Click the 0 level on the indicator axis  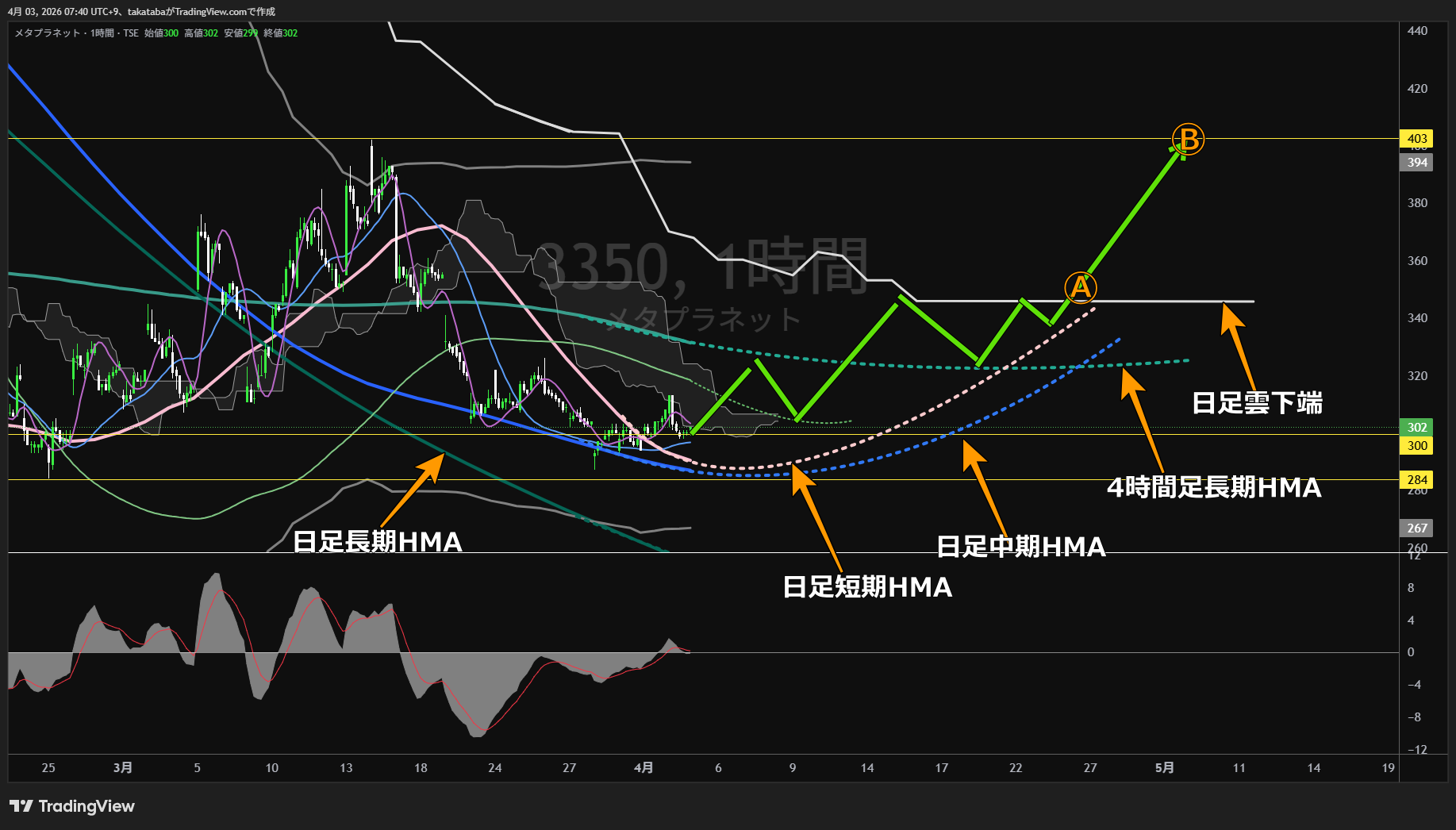click(x=1411, y=652)
